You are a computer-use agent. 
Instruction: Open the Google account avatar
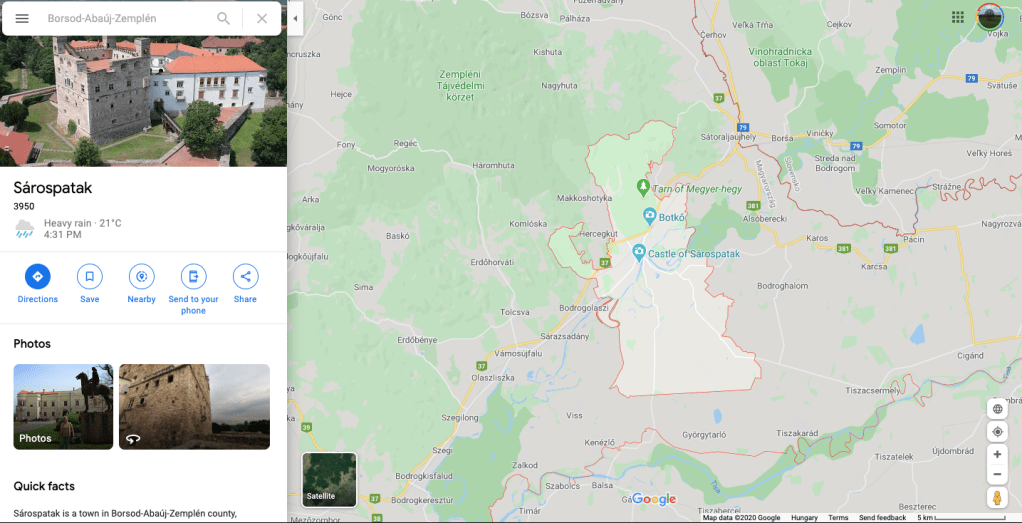pos(990,17)
